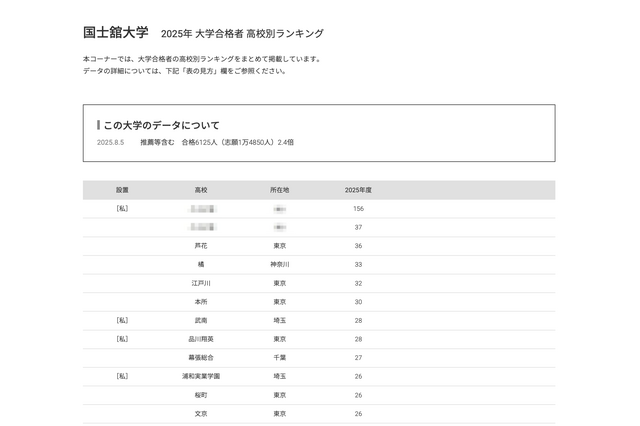
Task: Click the value 156
Action: 358,209
